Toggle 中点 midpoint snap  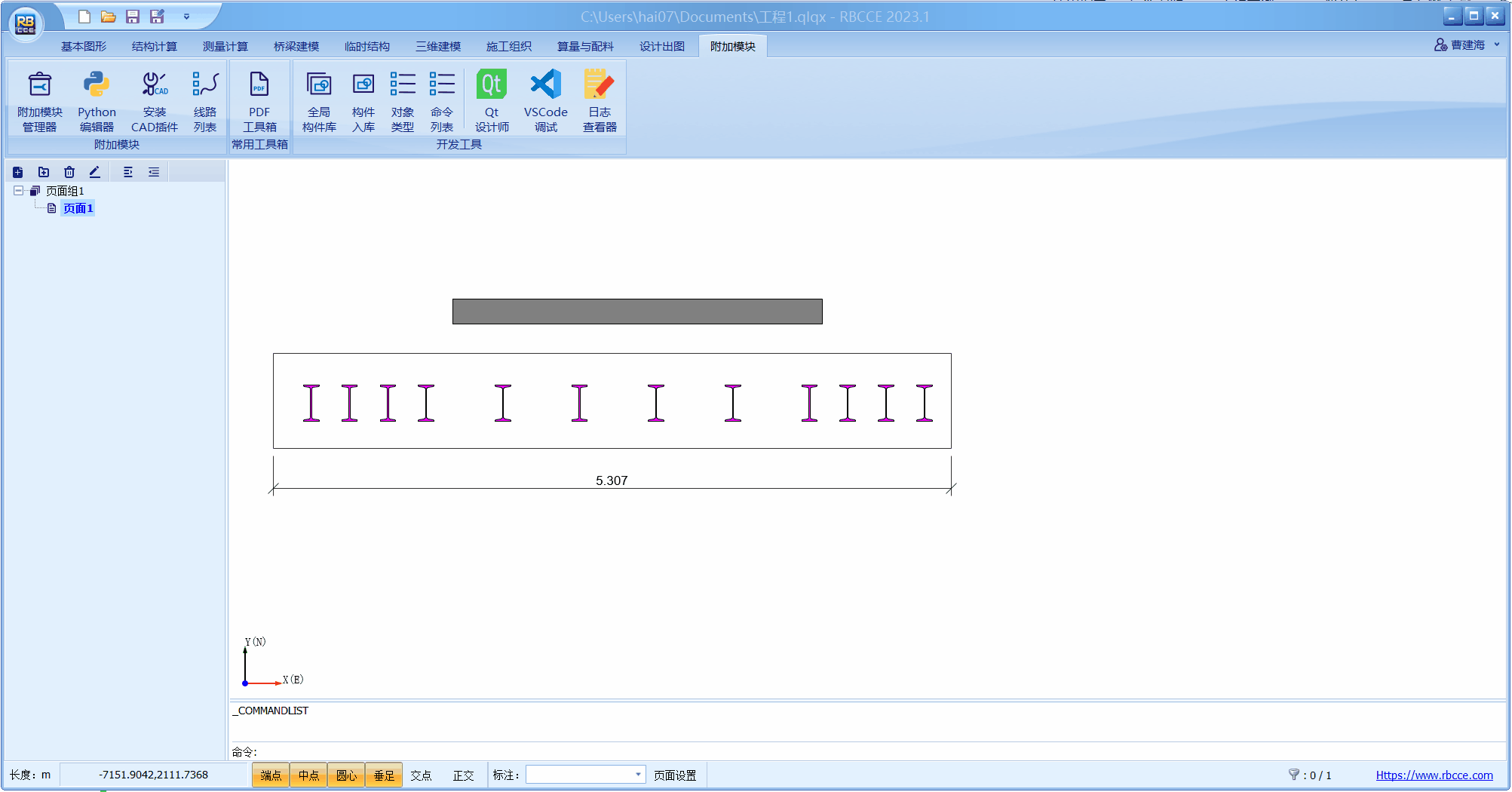coord(308,775)
